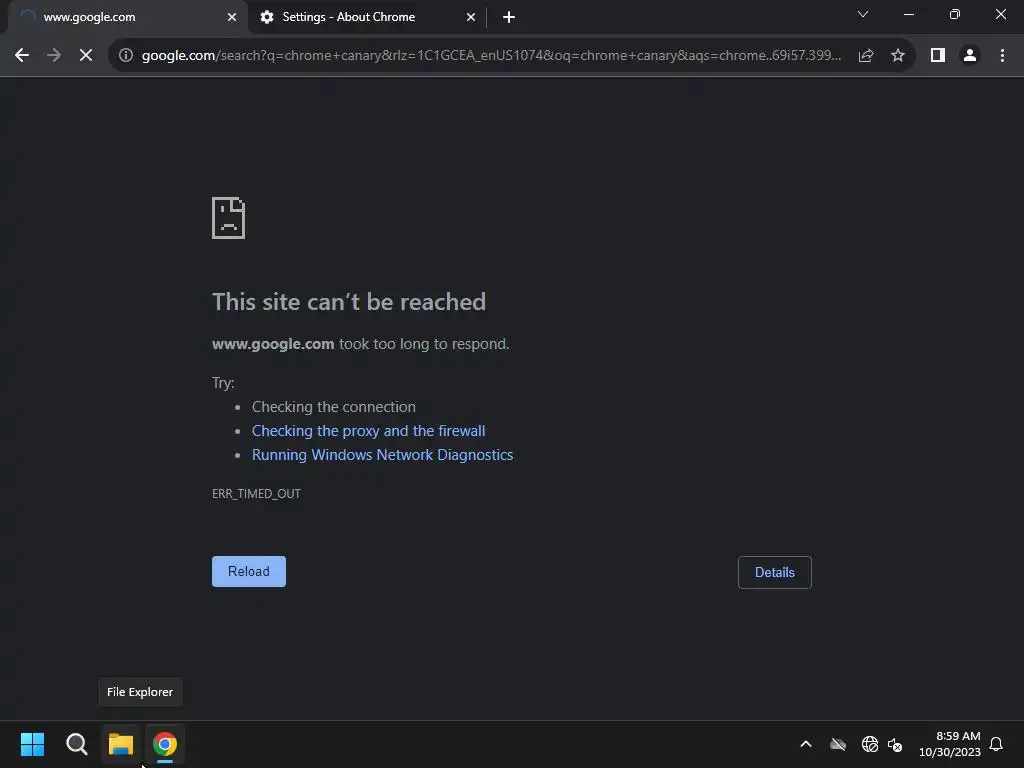1024x768 pixels.
Task: Stop loading the page
Action: pyautogui.click(x=86, y=56)
